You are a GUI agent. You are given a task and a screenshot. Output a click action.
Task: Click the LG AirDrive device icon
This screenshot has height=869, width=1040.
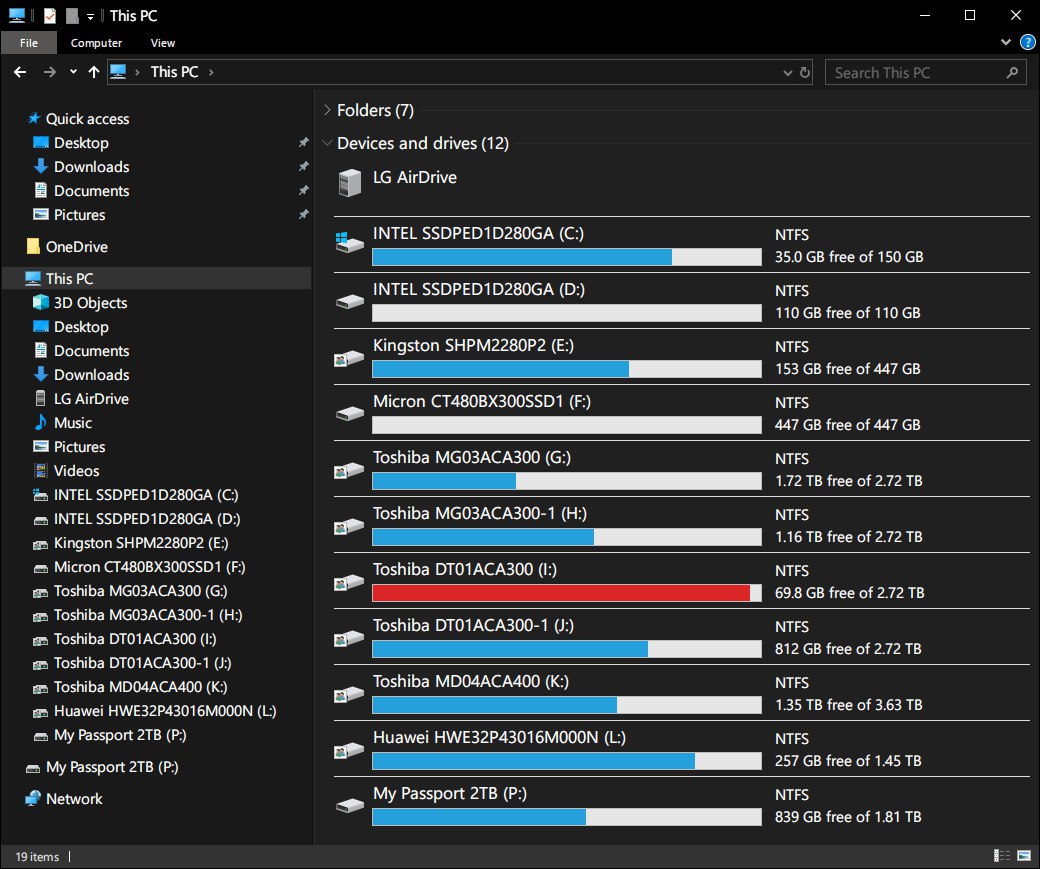(x=349, y=182)
